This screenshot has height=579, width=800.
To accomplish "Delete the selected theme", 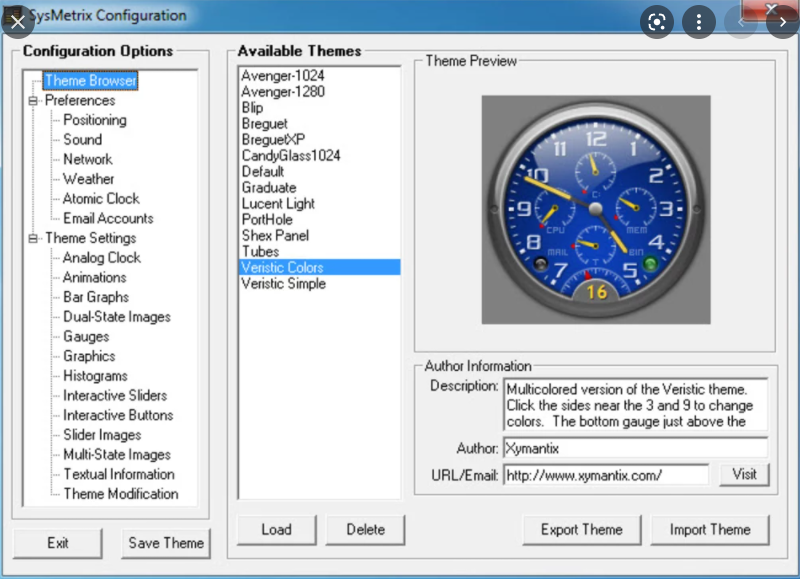I will tap(365, 530).
